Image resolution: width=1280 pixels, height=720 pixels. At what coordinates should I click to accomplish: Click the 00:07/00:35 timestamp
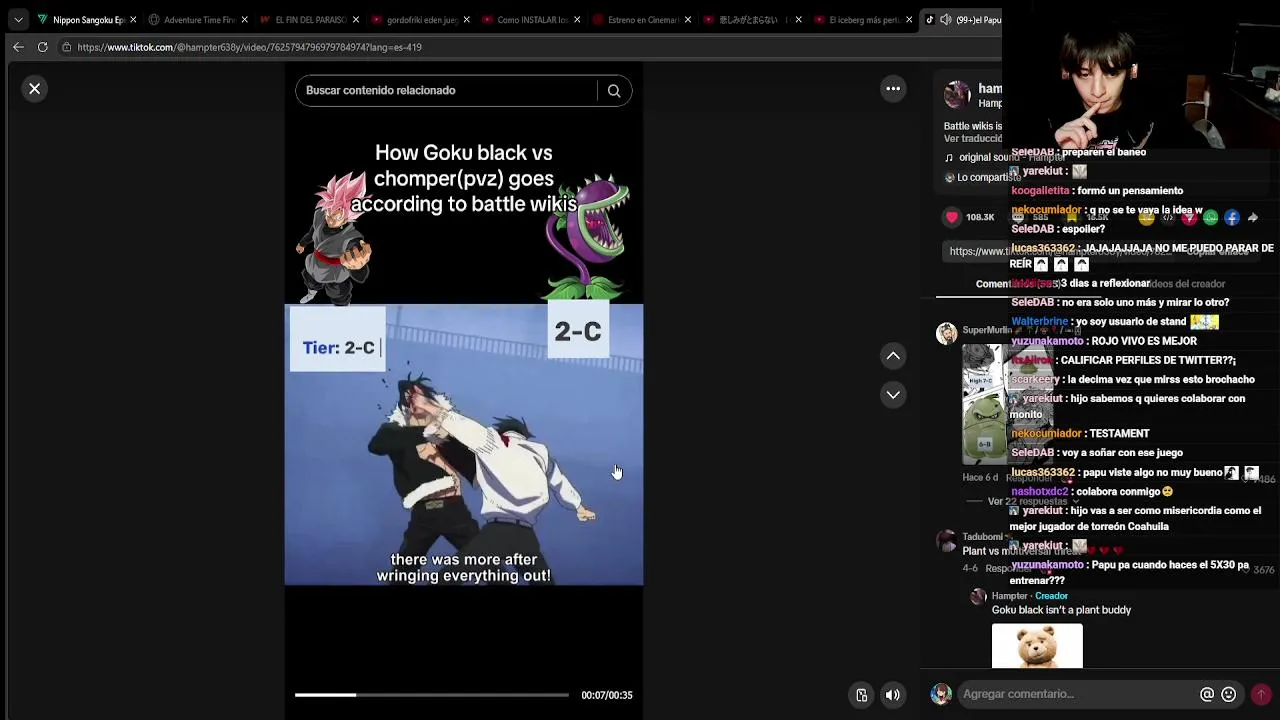point(607,695)
